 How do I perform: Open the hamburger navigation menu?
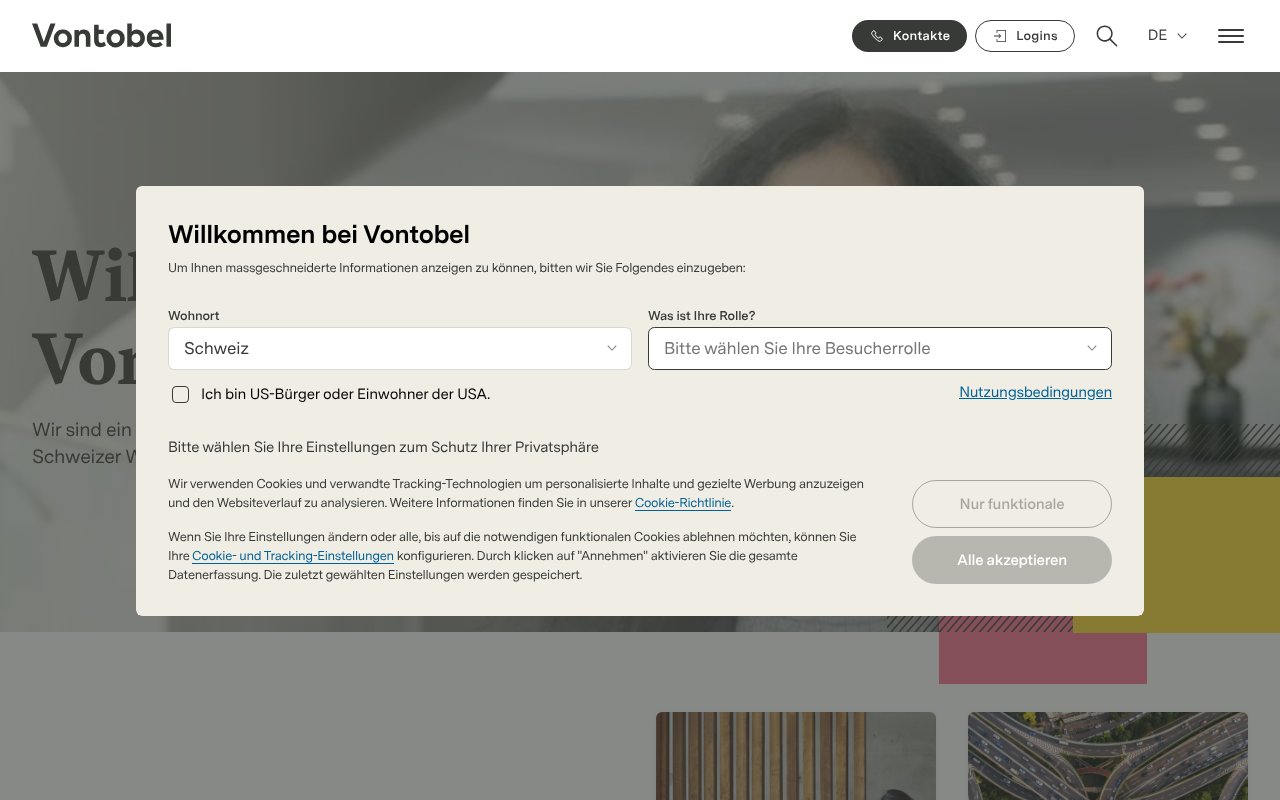tap(1230, 35)
